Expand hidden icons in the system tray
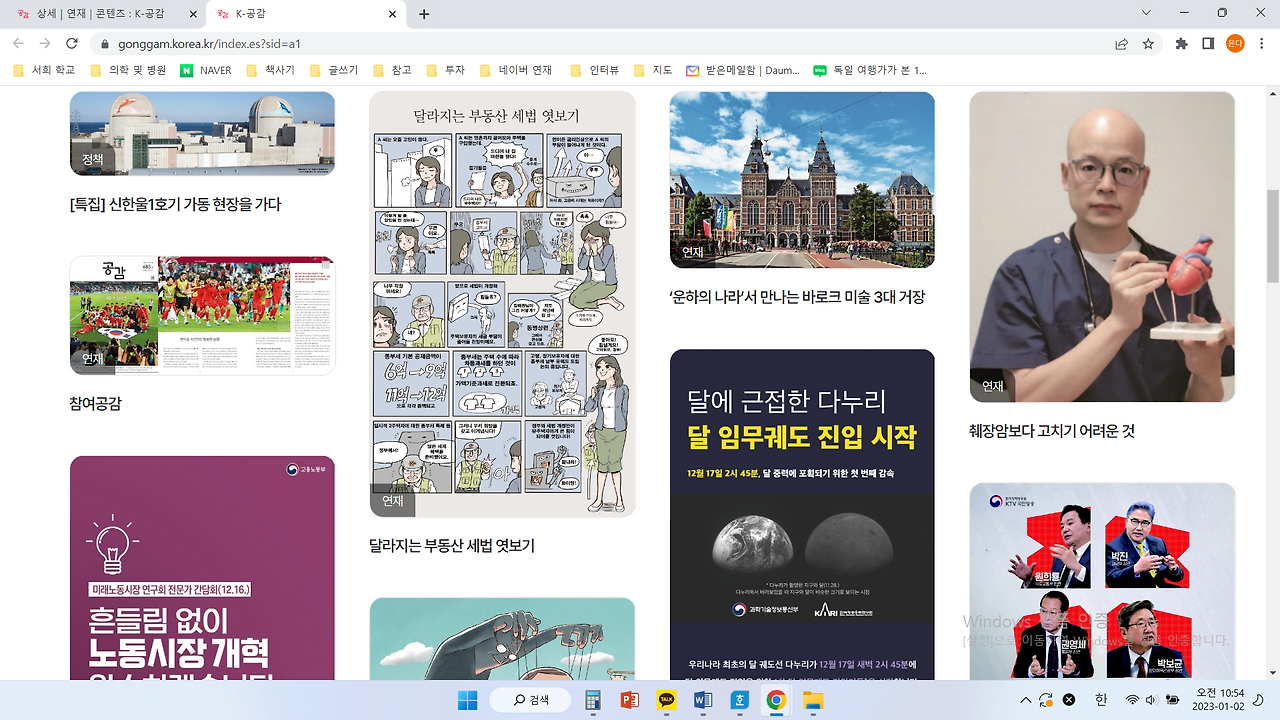 (1026, 699)
